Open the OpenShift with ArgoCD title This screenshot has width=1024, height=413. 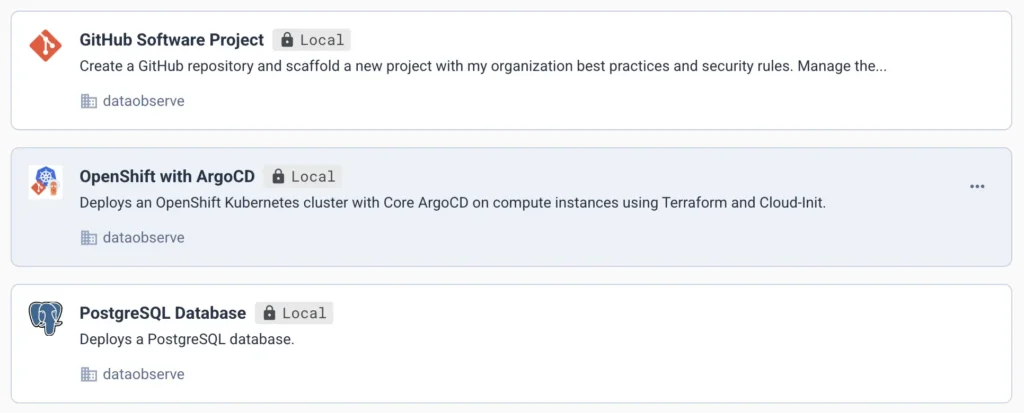tap(167, 177)
